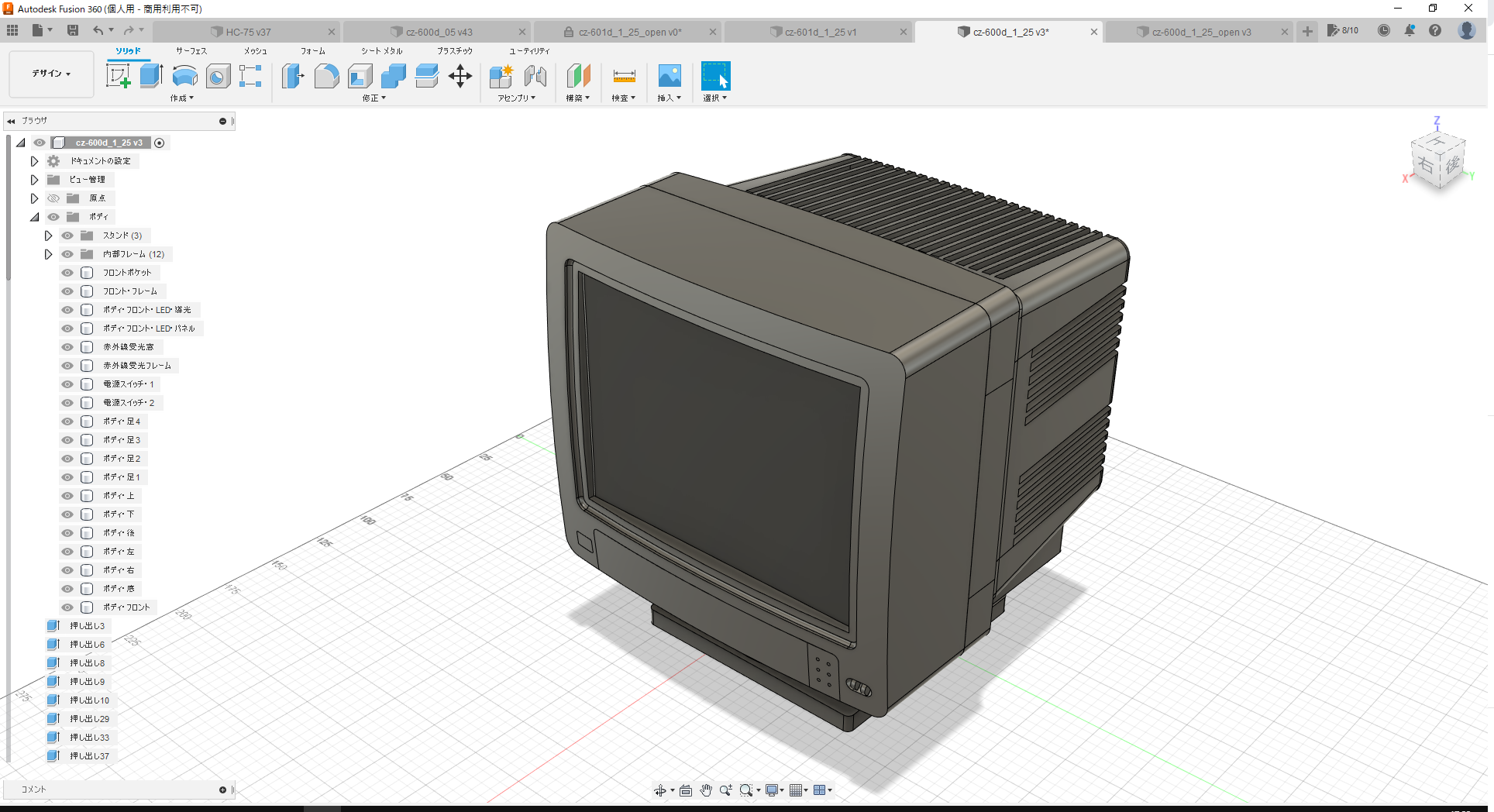Select the Create Sketch tool
1494x812 pixels.
coord(119,75)
